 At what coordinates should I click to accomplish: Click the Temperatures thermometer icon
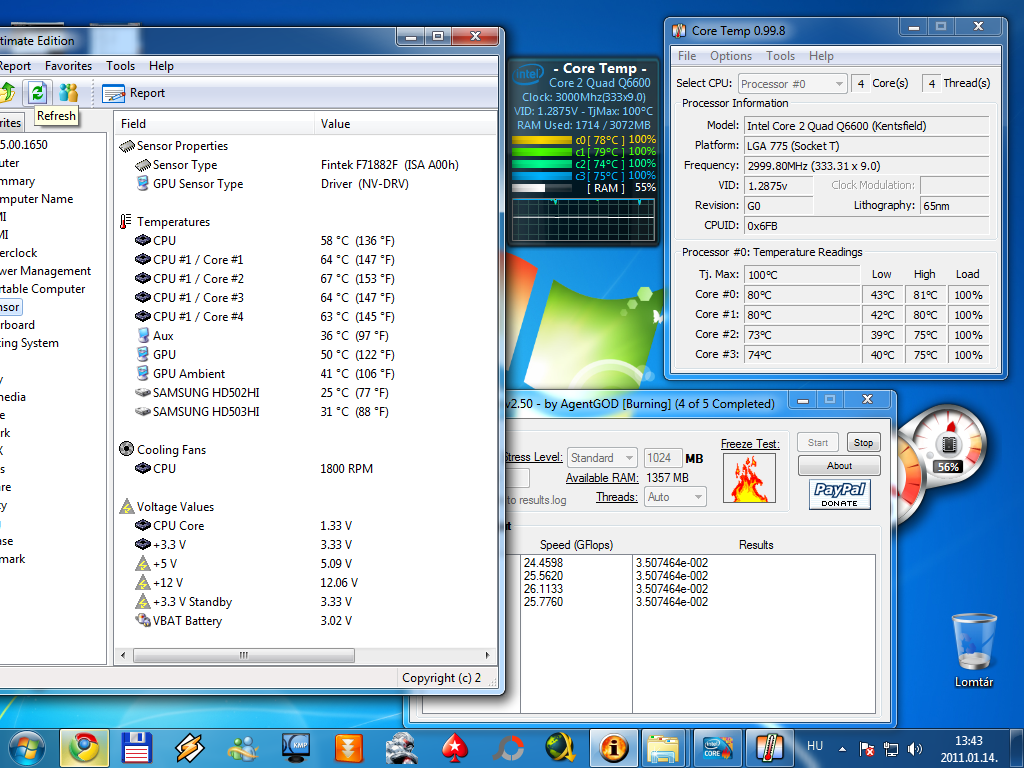125,222
